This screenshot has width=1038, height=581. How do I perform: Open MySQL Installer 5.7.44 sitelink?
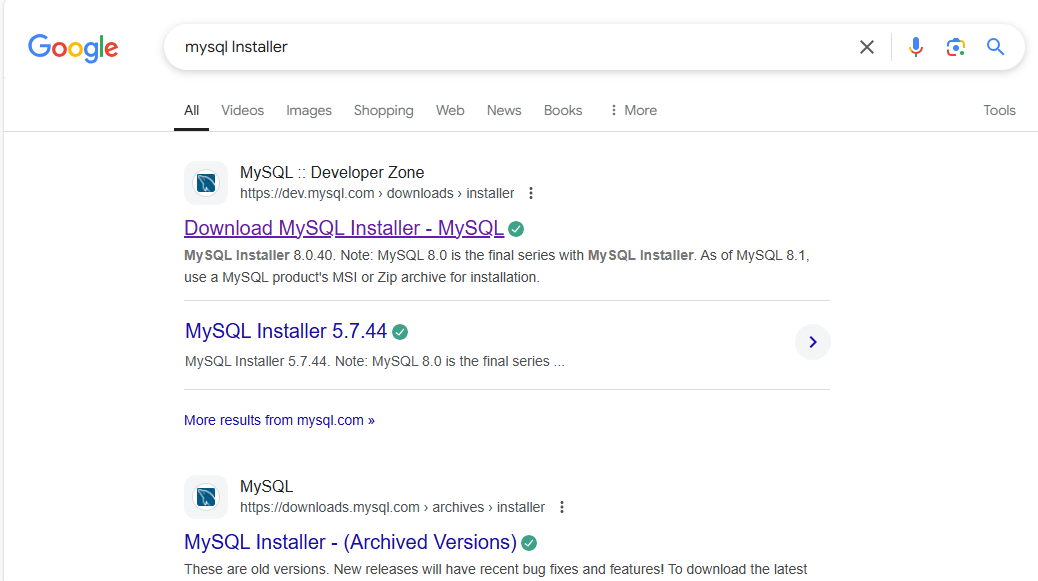tap(286, 331)
